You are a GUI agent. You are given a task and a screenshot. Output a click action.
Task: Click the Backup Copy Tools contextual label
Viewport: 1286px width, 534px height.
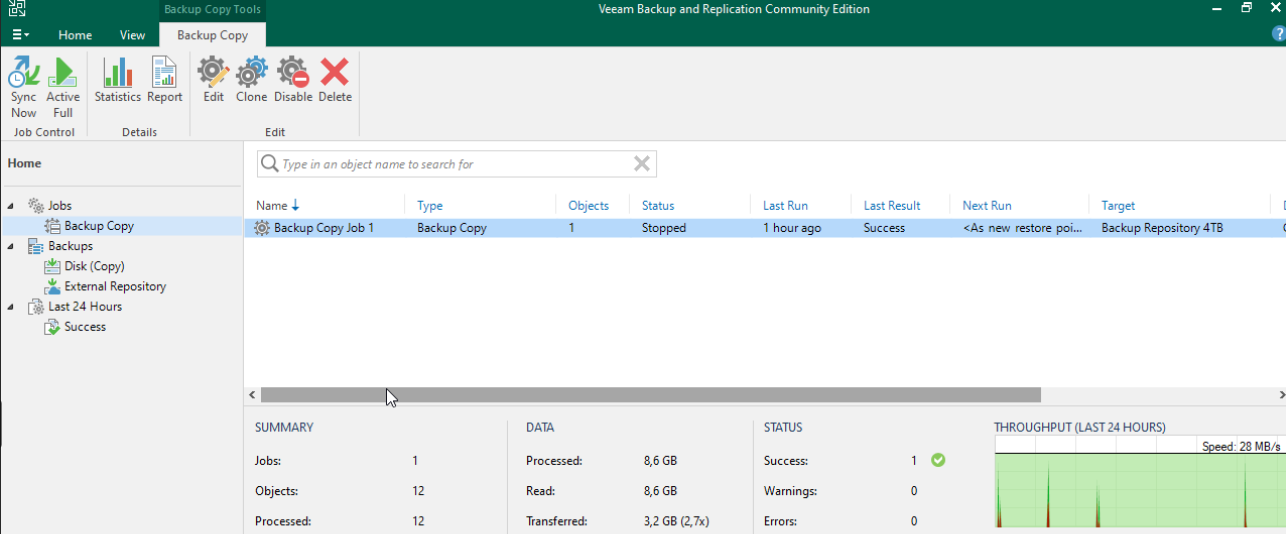212,10
